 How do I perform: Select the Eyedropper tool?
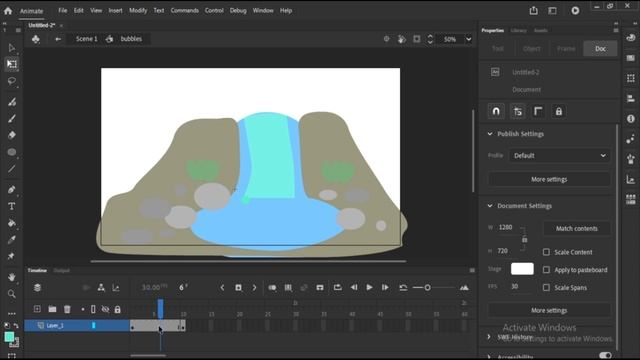click(11, 240)
